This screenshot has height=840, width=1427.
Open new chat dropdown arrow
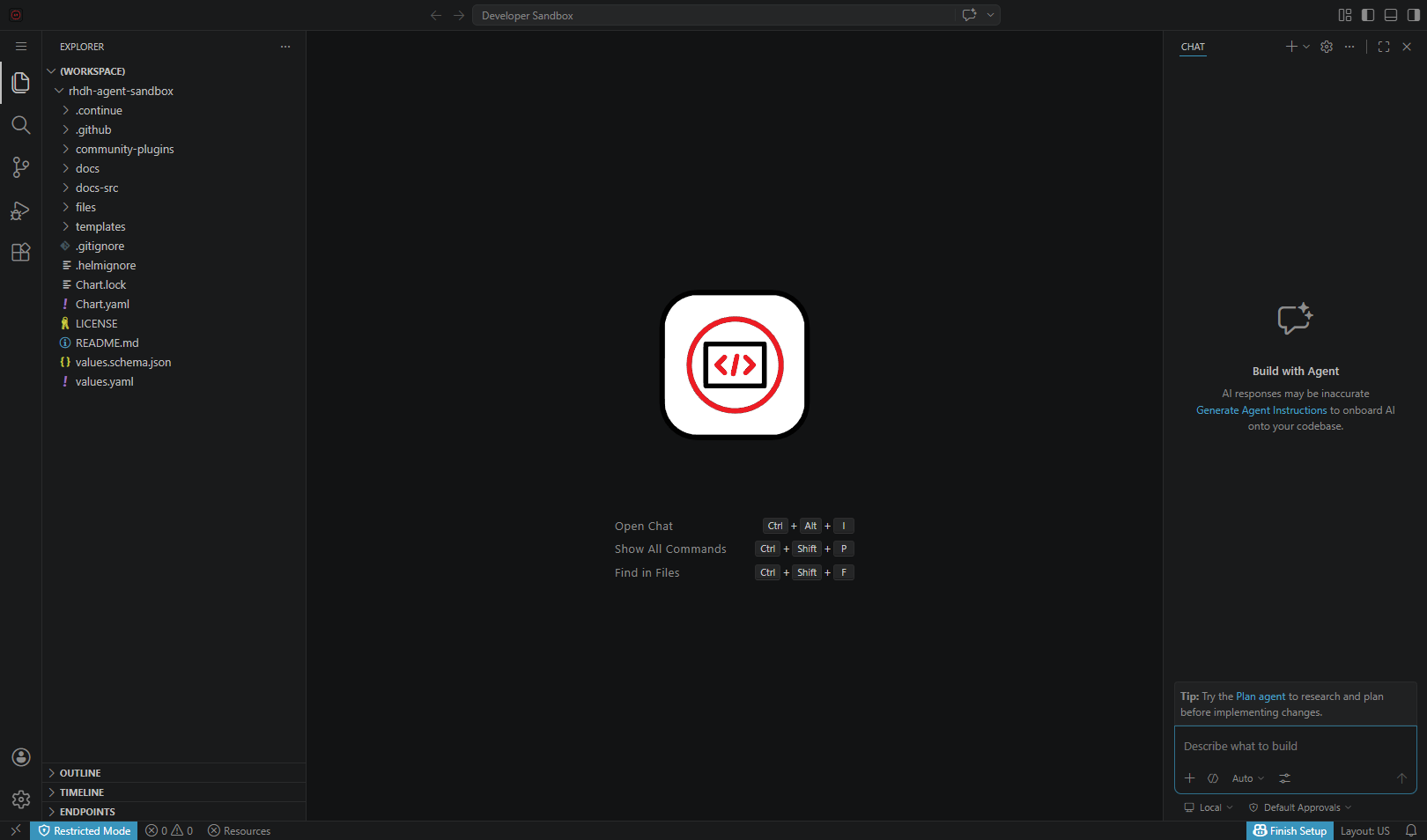click(x=1306, y=47)
